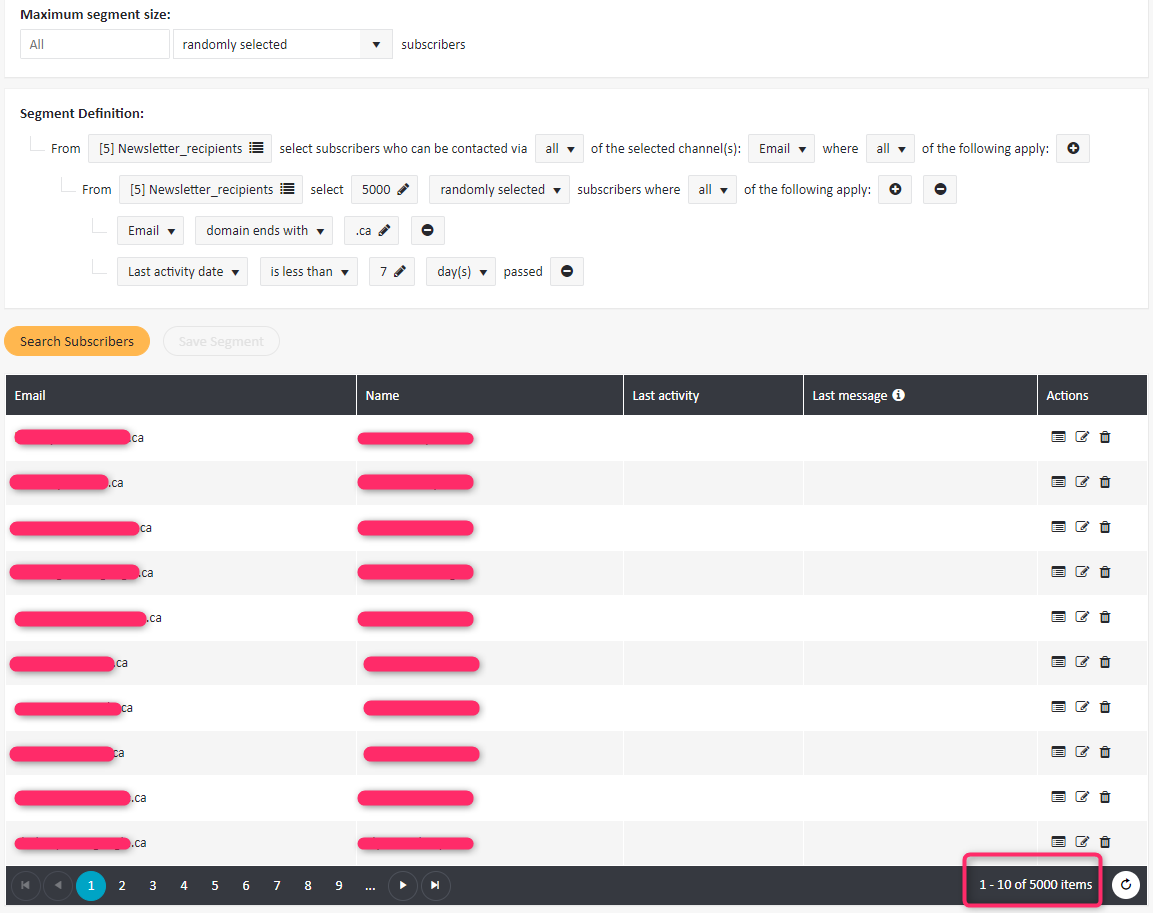
Task: Edit the second subscriber row via pencil icon
Action: click(x=1081, y=482)
